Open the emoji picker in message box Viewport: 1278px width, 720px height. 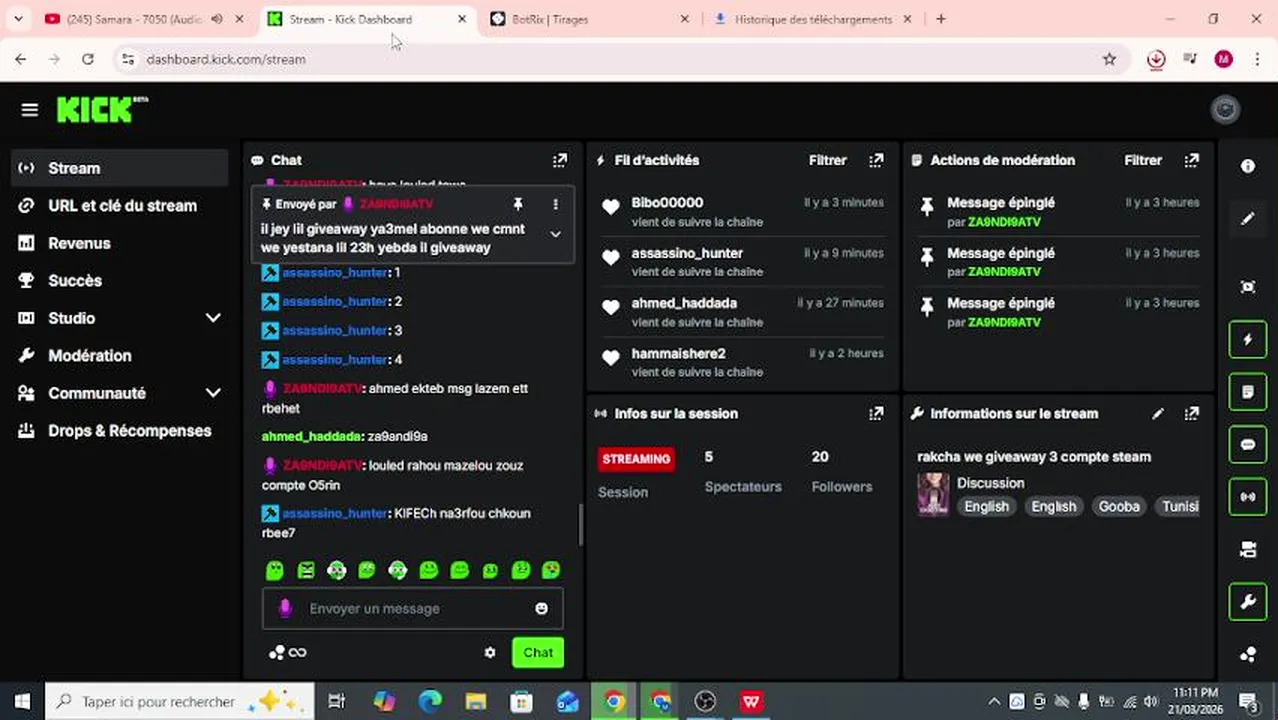(541, 608)
